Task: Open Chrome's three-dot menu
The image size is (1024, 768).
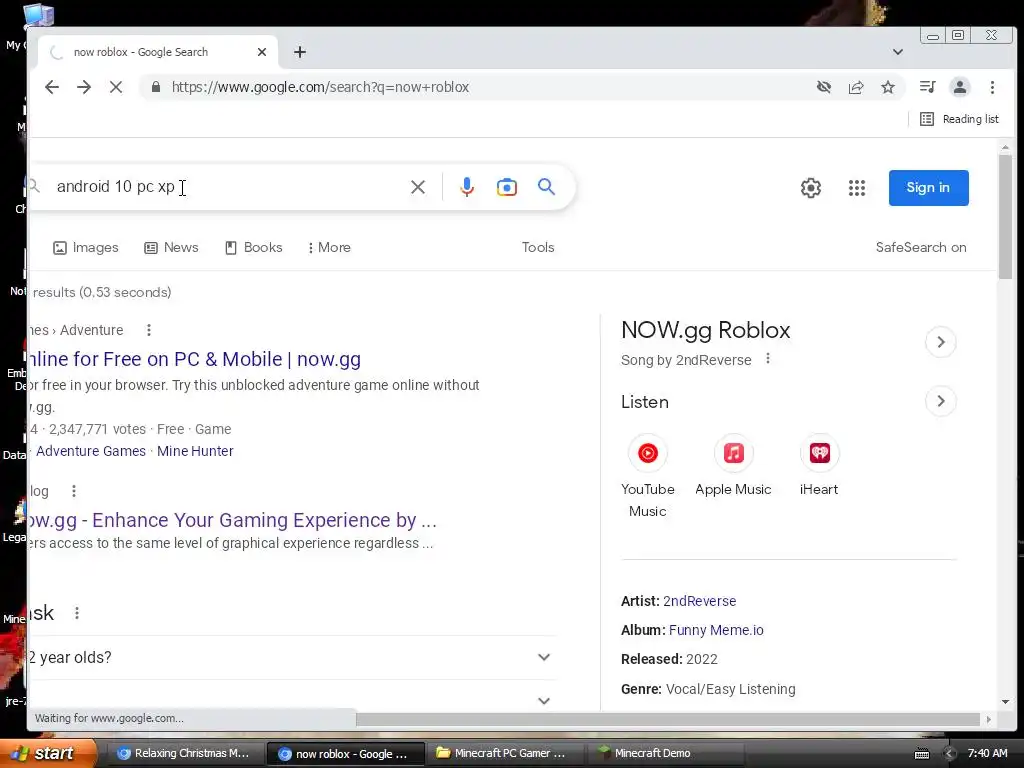Action: pyautogui.click(x=992, y=87)
